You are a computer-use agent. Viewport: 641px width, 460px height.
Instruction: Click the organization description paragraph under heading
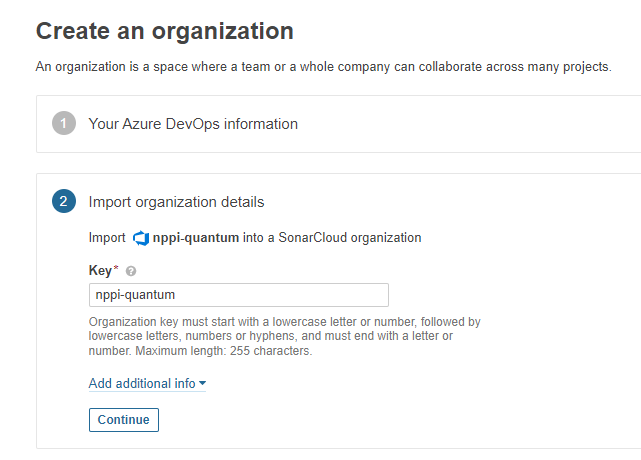click(323, 67)
